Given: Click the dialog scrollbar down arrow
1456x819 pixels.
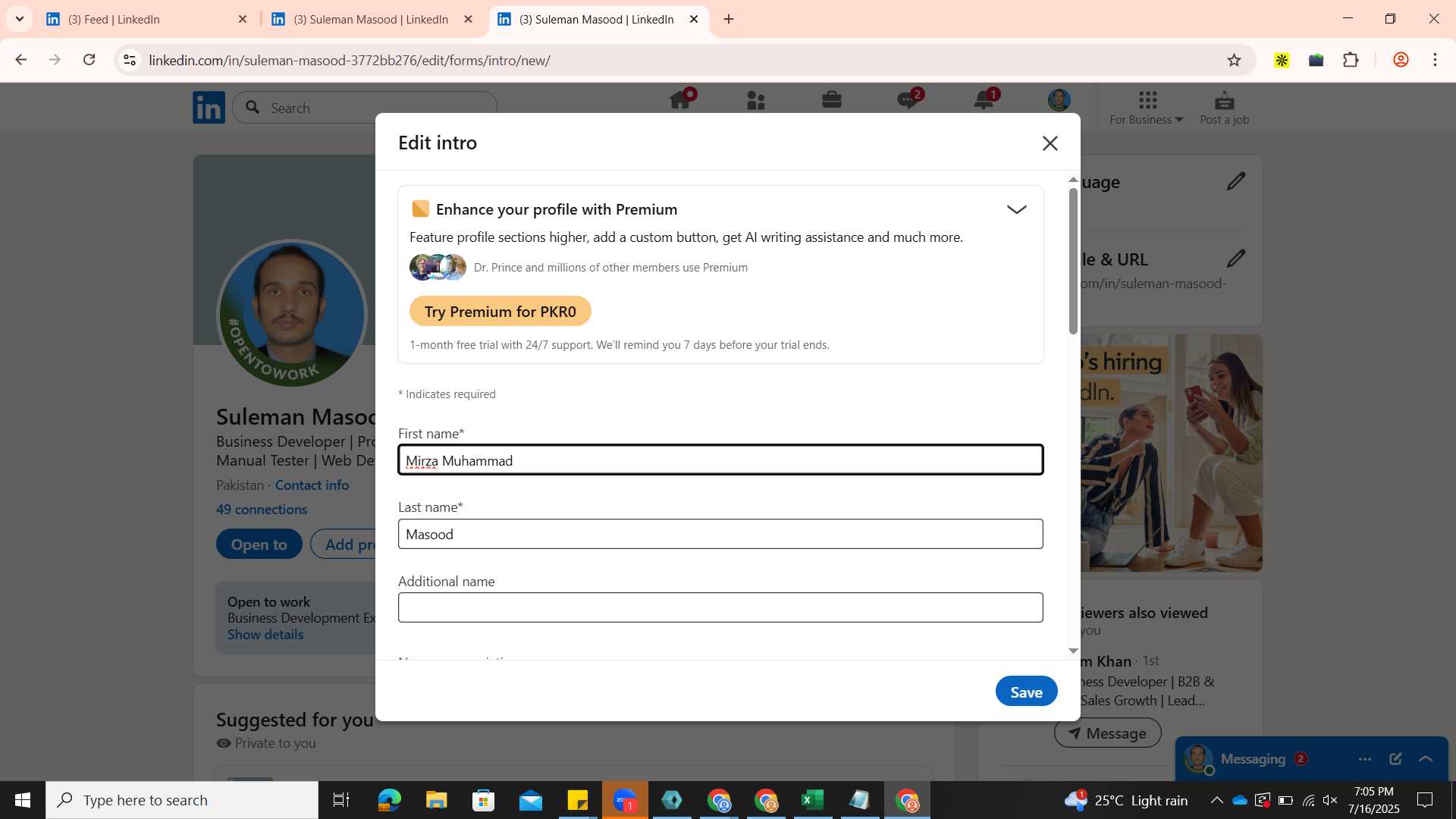Looking at the screenshot, I should coord(1073,651).
